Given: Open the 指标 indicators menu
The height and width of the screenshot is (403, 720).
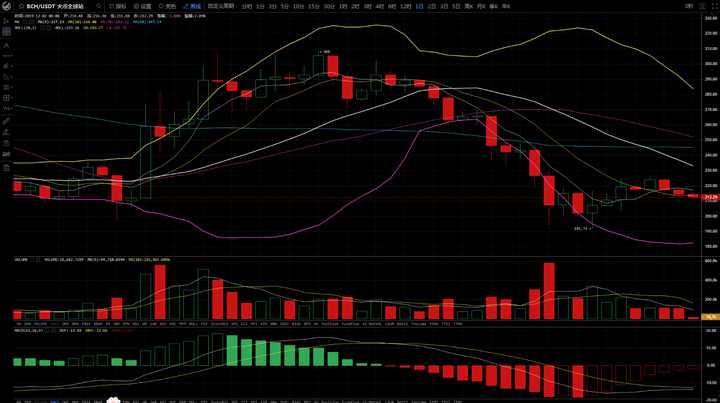Looking at the screenshot, I should 118,6.
